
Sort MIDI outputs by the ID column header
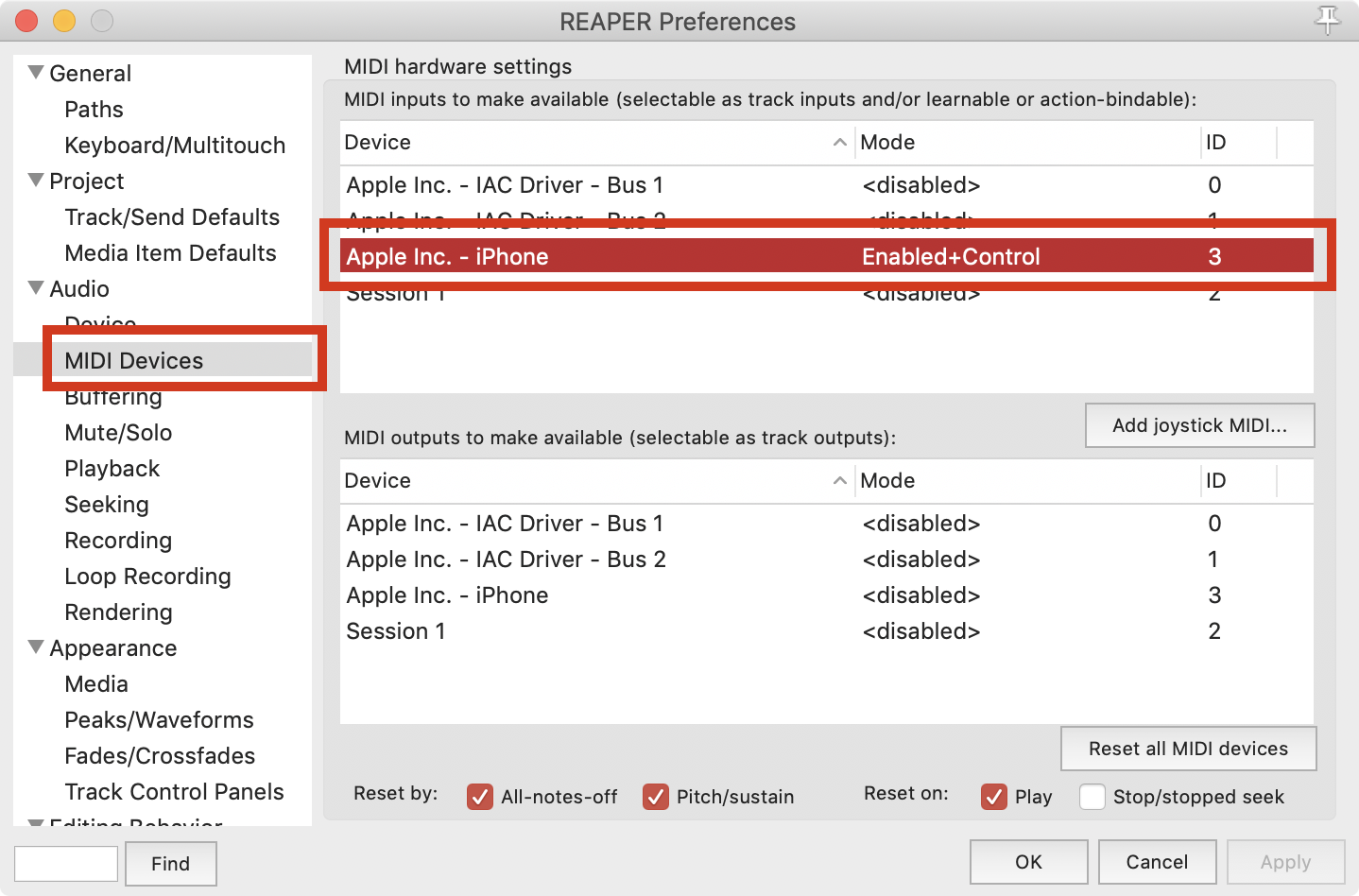point(1239,481)
